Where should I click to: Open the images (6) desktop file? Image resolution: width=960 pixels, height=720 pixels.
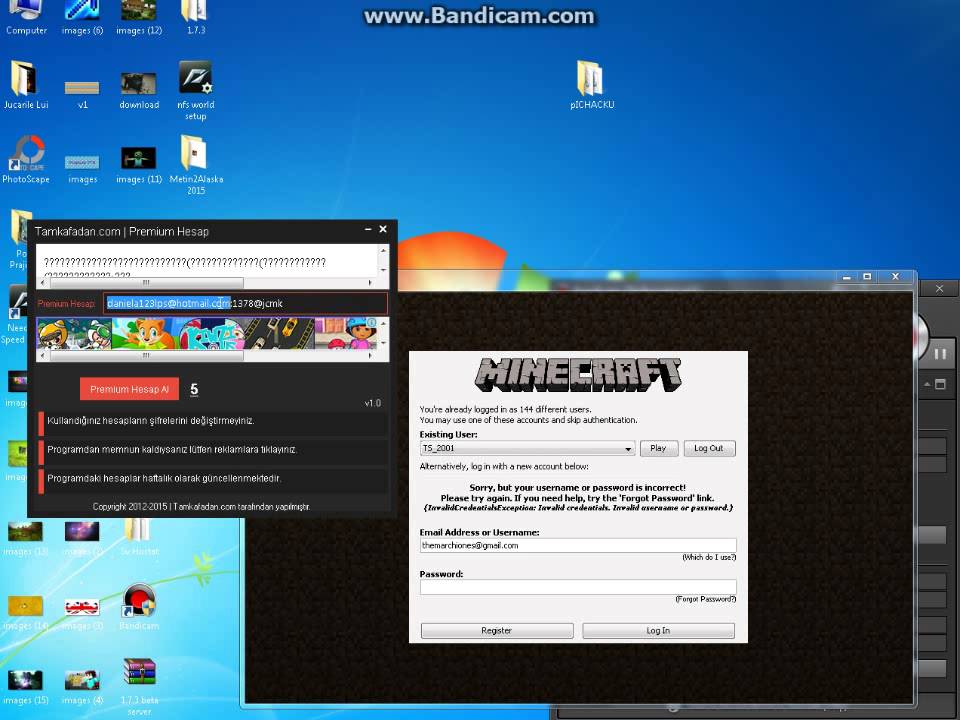[x=83, y=17]
